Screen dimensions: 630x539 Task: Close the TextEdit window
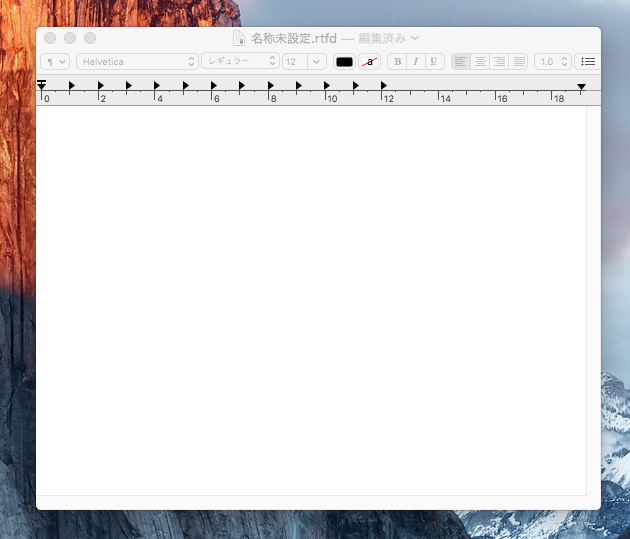coord(50,38)
